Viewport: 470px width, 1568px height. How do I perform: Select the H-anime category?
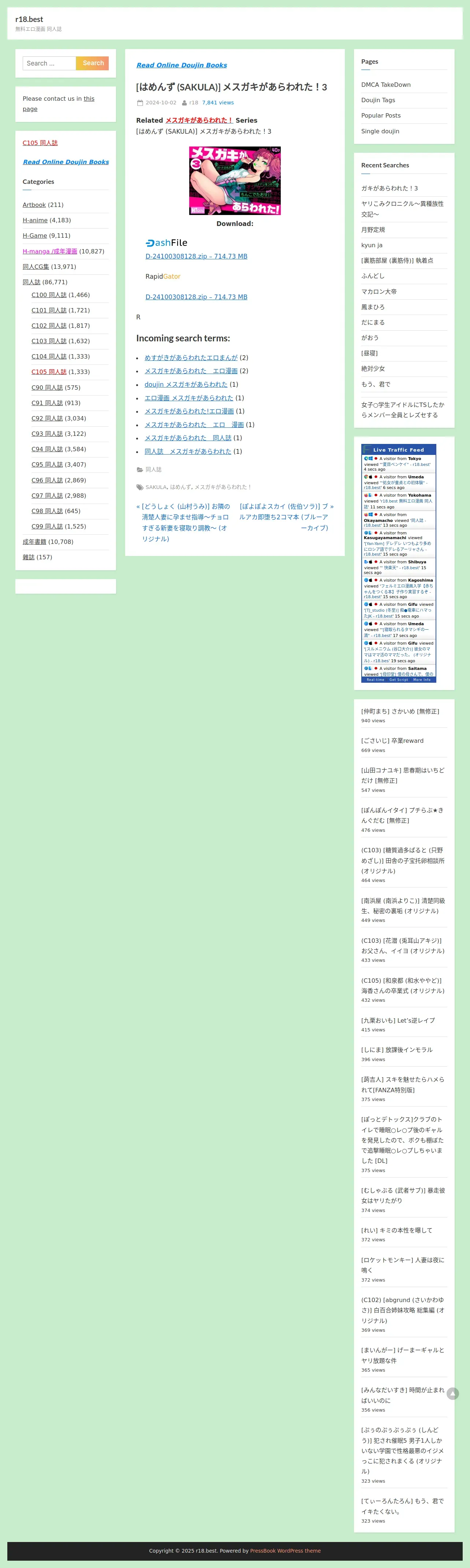coord(35,220)
